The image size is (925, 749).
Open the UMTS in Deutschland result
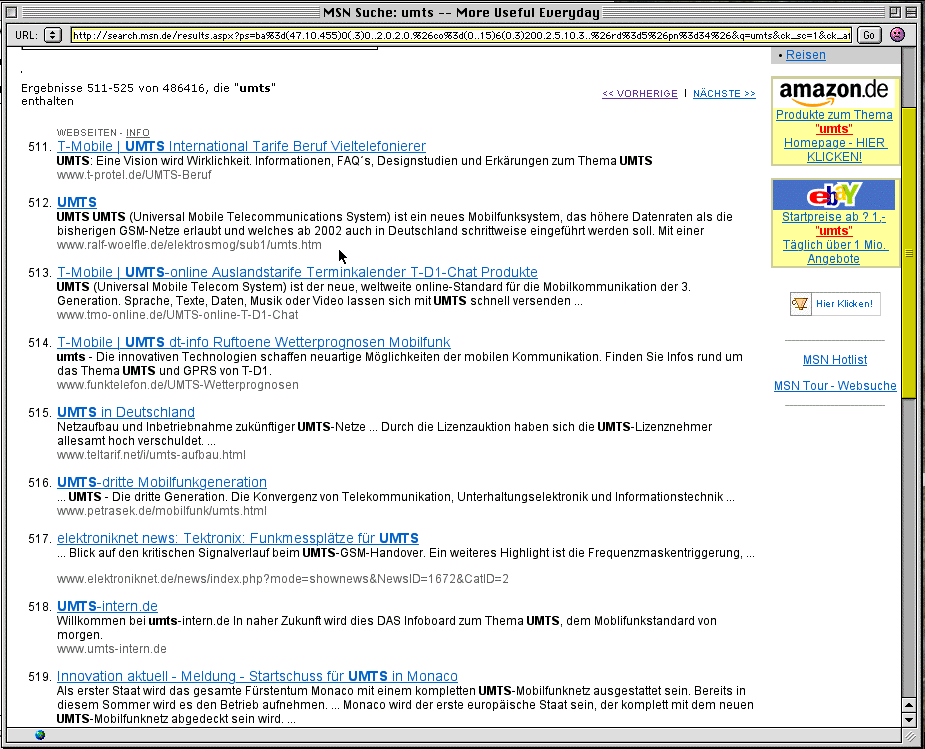[126, 412]
